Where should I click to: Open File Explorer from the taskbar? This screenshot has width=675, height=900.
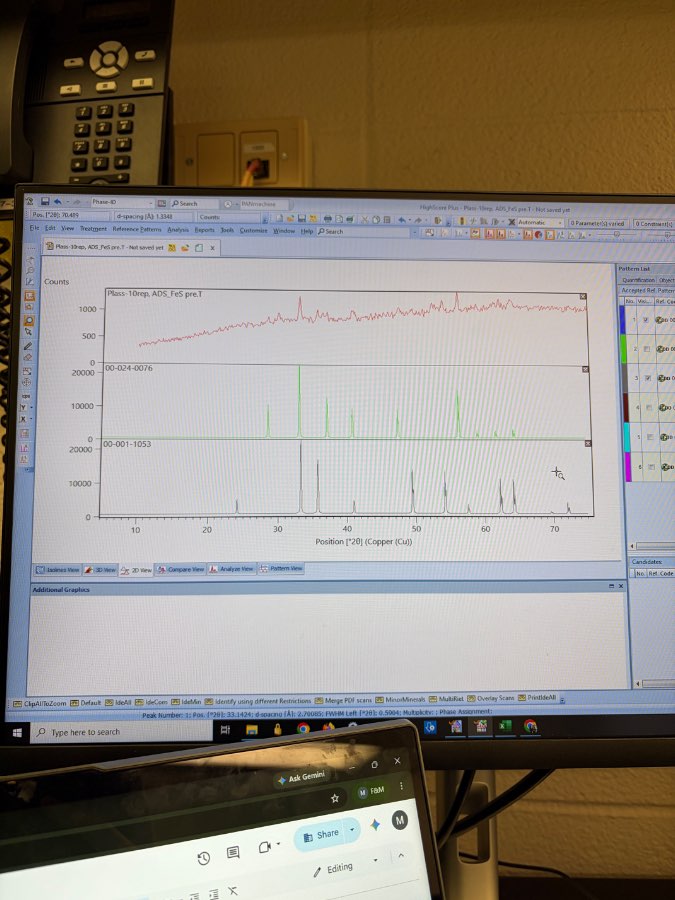[x=251, y=730]
